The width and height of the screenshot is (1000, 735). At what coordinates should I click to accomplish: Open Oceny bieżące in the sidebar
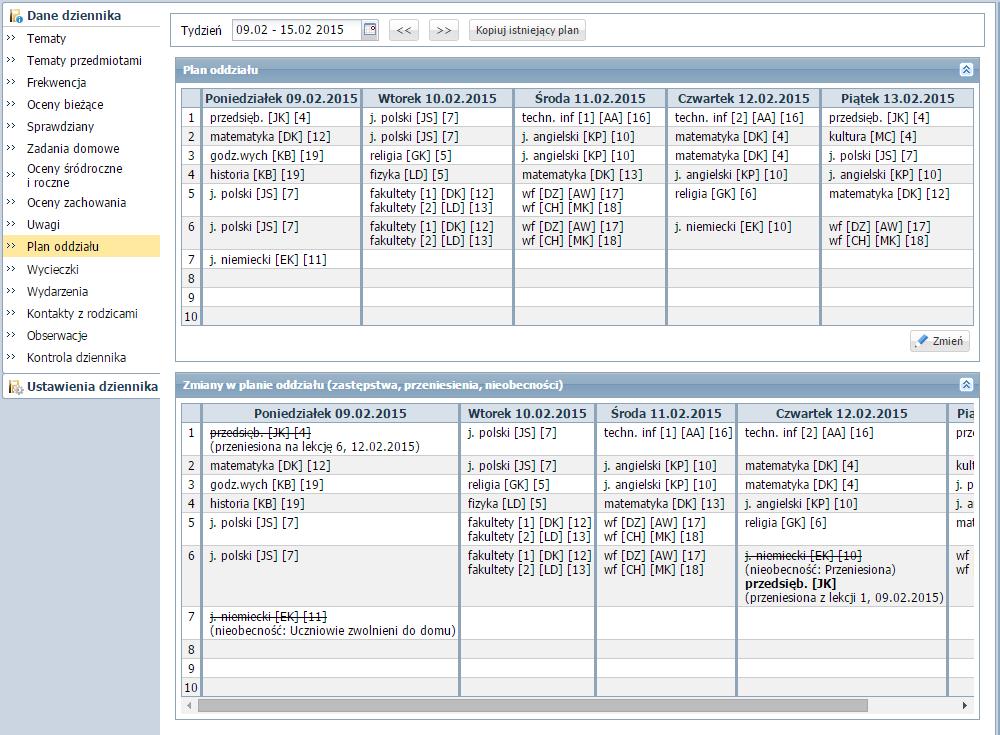(x=65, y=105)
